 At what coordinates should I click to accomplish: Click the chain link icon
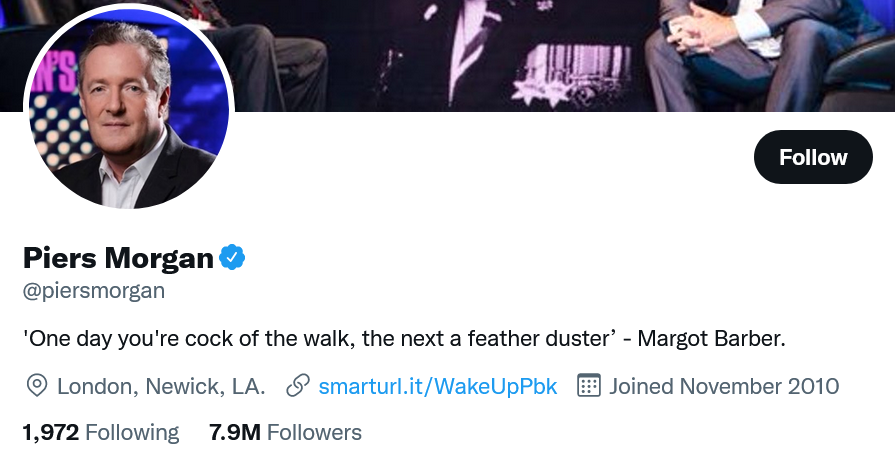(297, 386)
